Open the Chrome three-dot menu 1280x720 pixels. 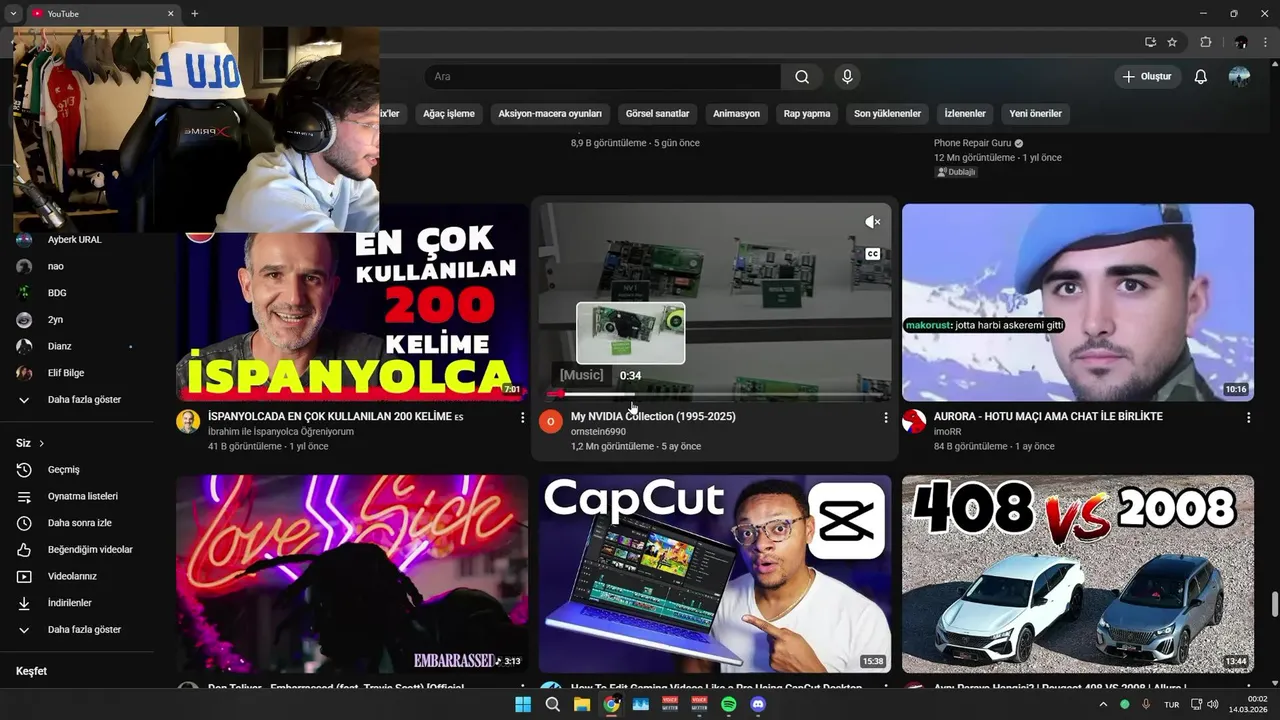click(1265, 42)
